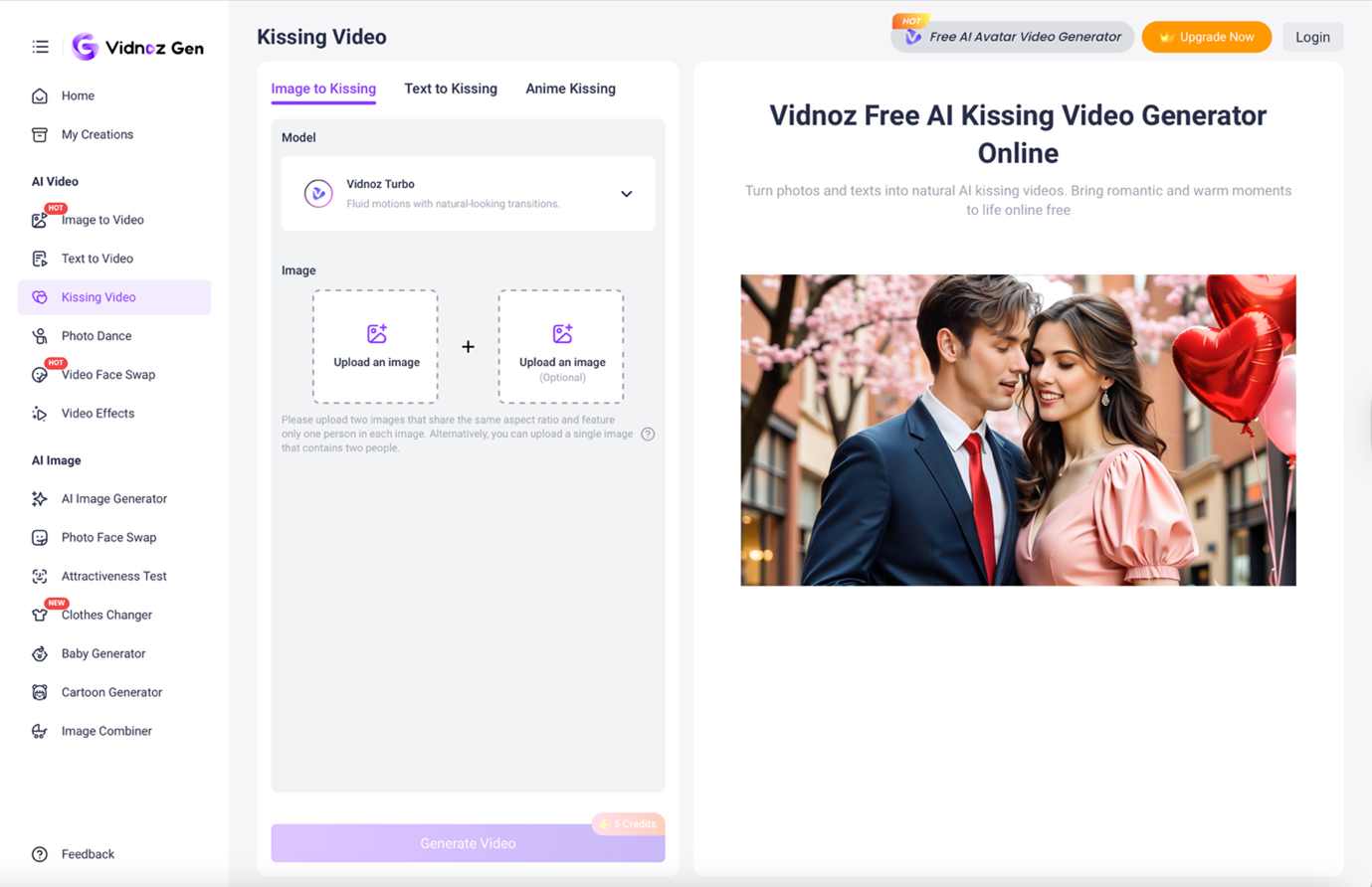Click the Vidnoz Gen logo
The height and width of the screenshot is (887, 1372).
[x=138, y=47]
